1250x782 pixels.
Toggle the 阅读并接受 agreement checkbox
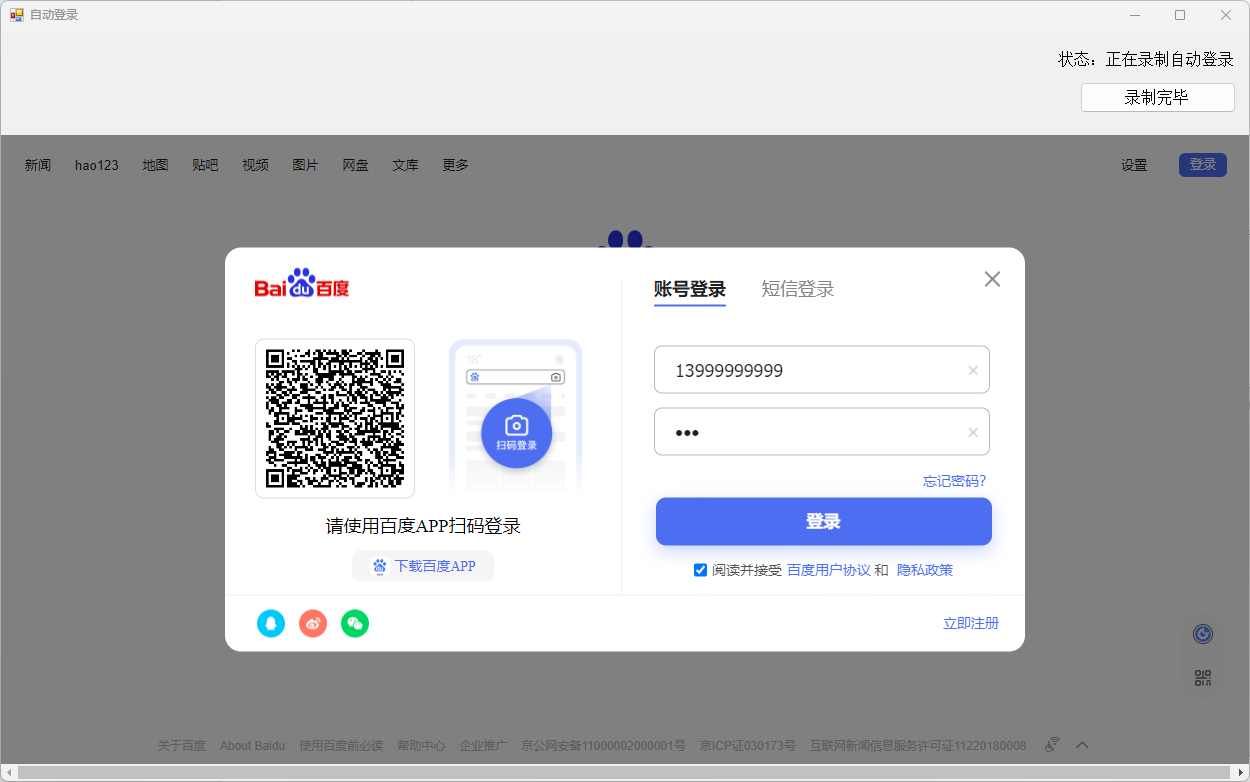(701, 570)
